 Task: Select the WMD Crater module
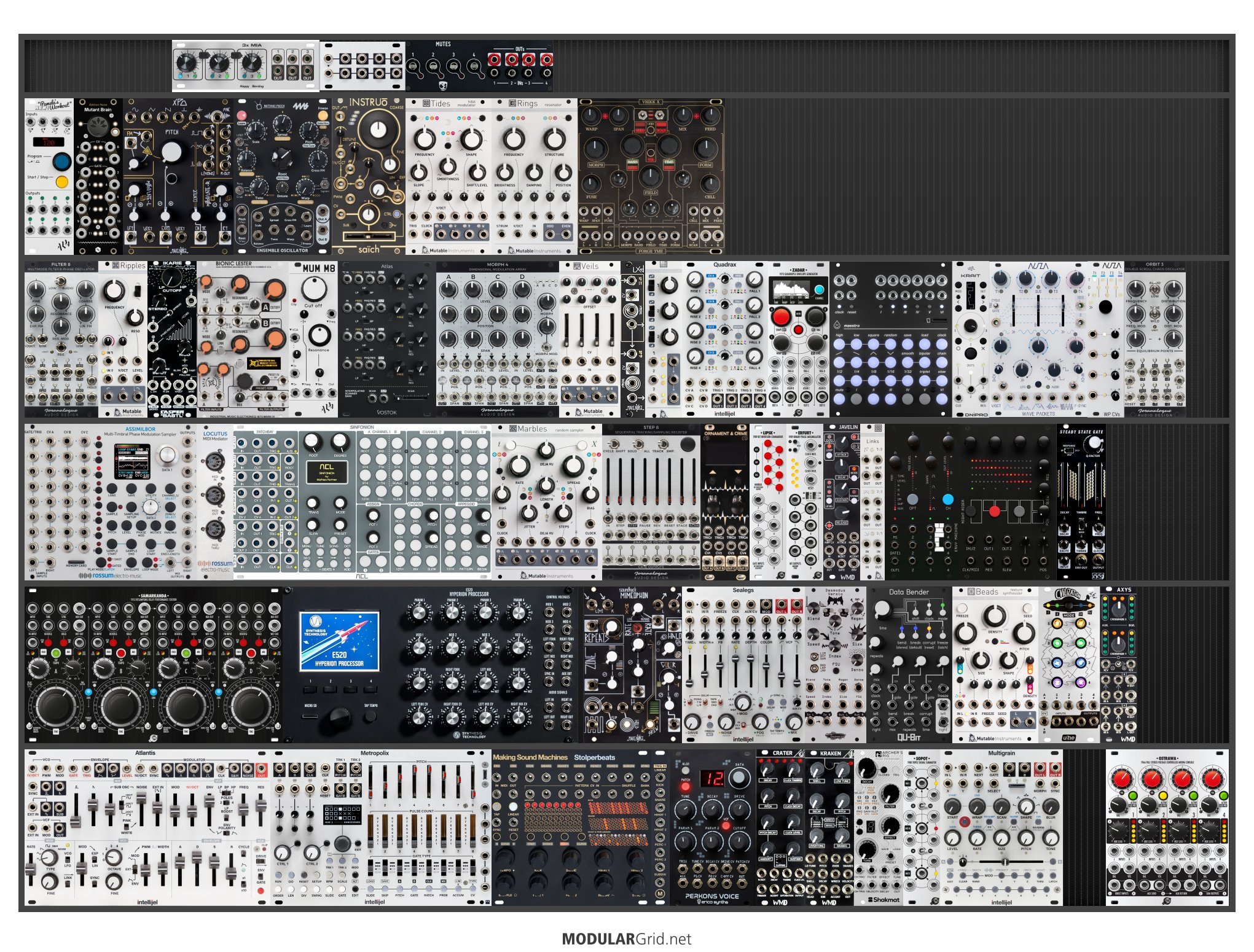point(780,827)
